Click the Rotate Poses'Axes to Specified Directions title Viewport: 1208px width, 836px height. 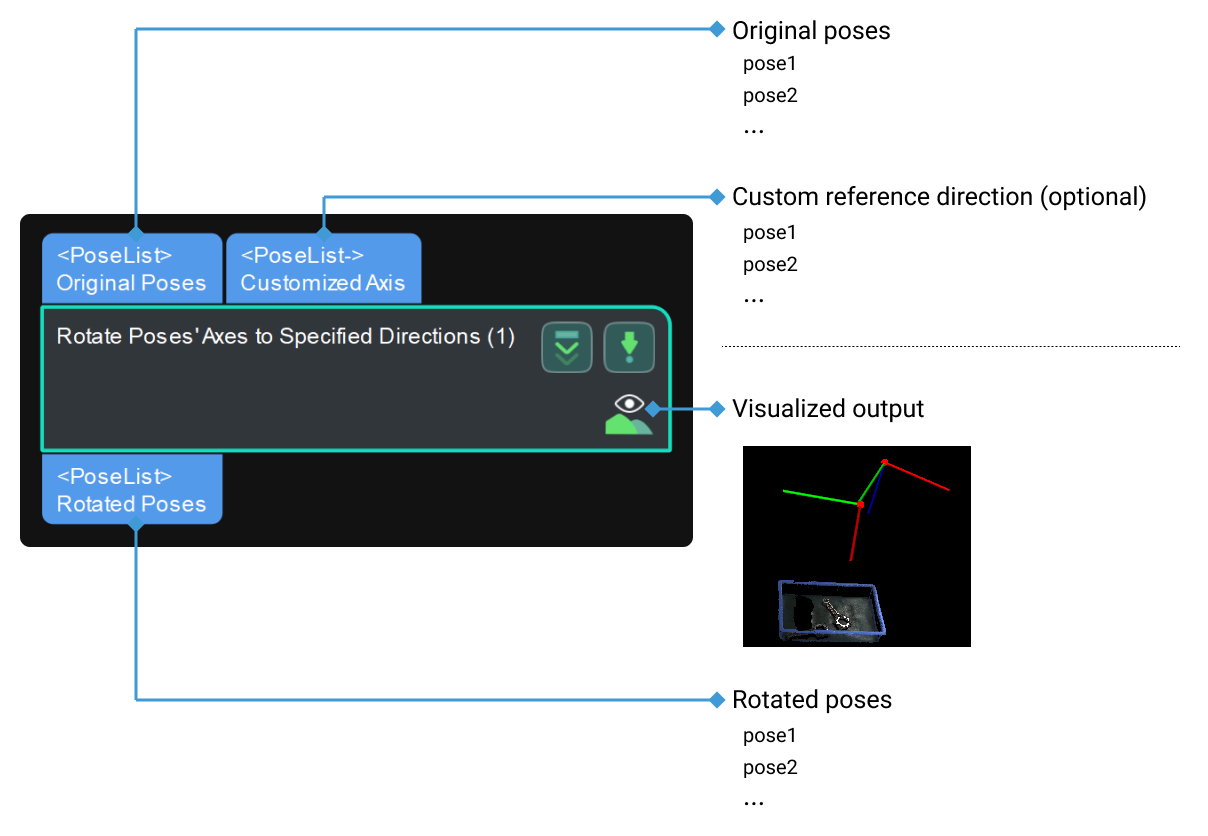286,337
